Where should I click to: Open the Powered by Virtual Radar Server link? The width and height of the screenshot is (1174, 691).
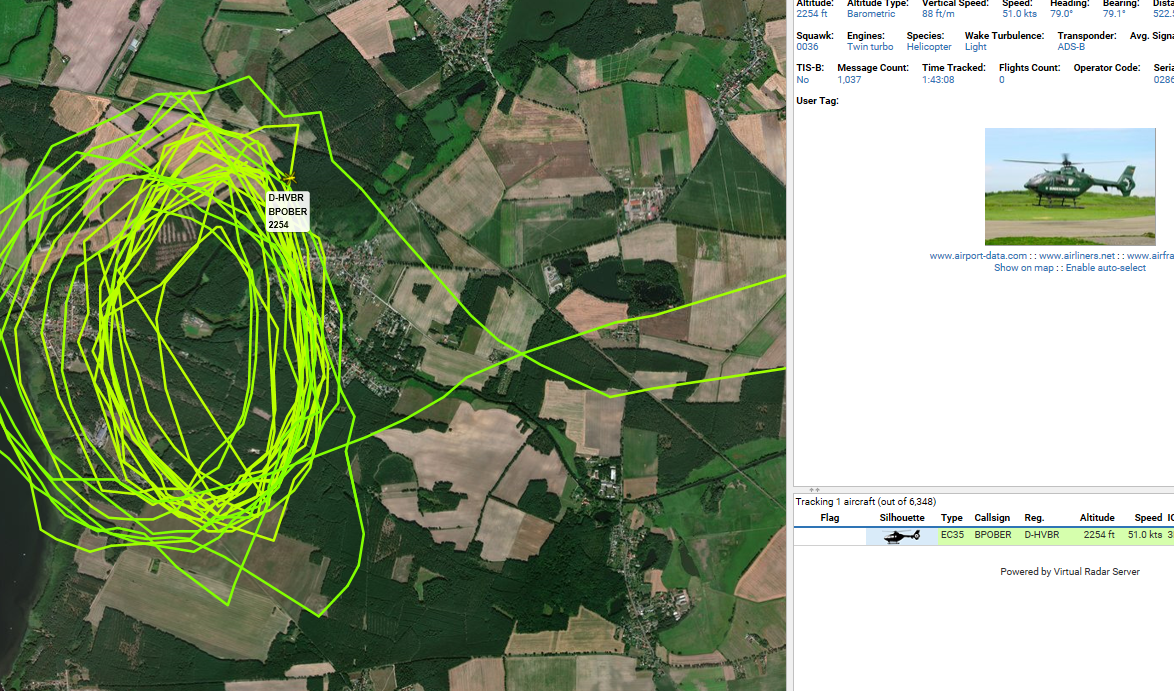(1069, 572)
